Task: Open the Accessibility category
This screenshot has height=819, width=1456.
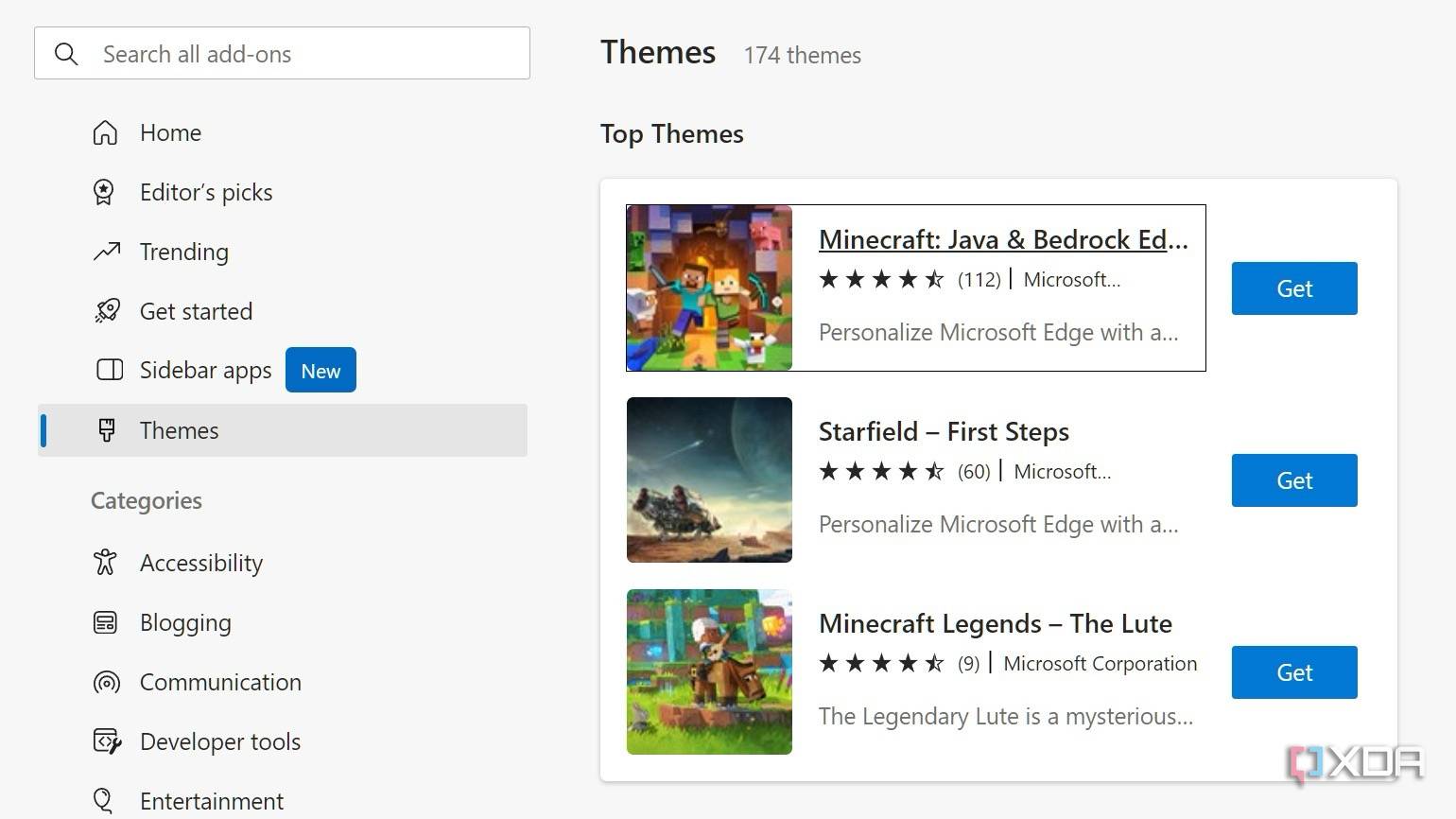Action: 201,563
